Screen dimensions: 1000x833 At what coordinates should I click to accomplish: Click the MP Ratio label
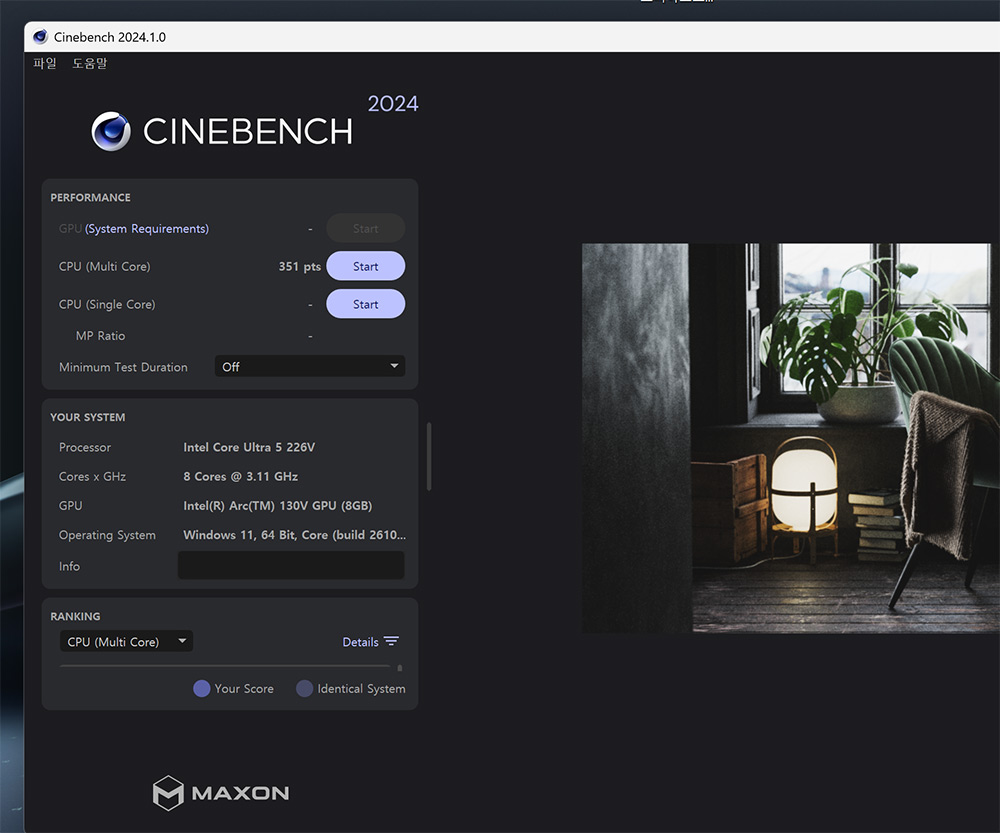(100, 335)
